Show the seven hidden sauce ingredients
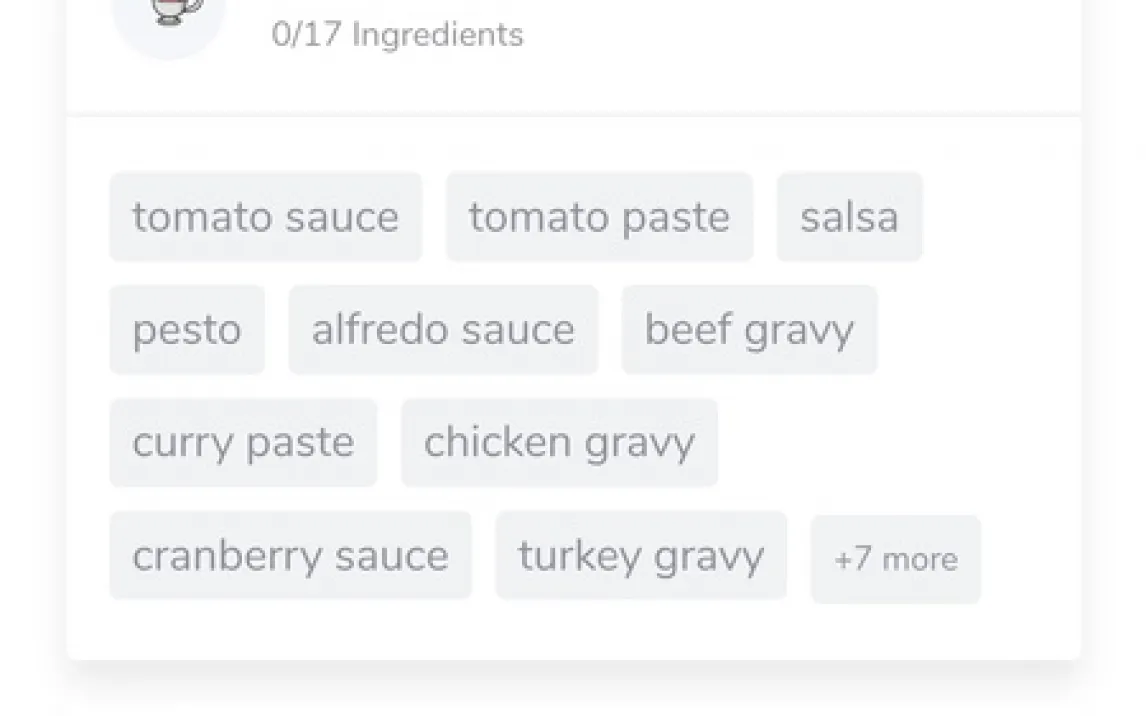 pyautogui.click(x=895, y=559)
